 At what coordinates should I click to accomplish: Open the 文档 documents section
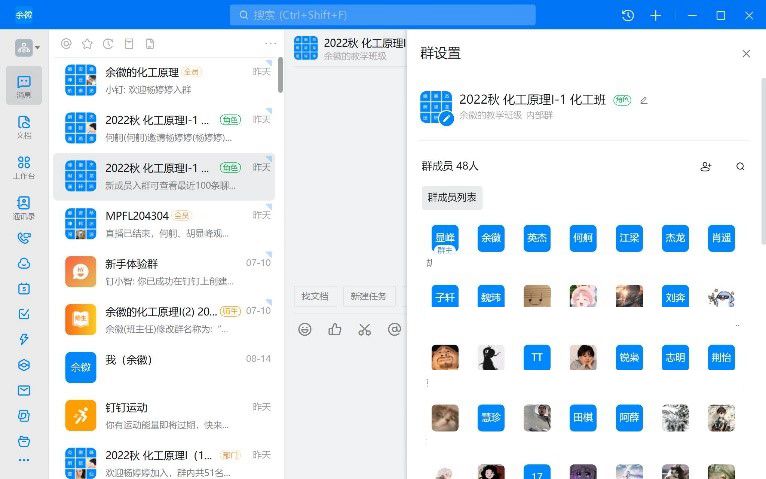(24, 125)
